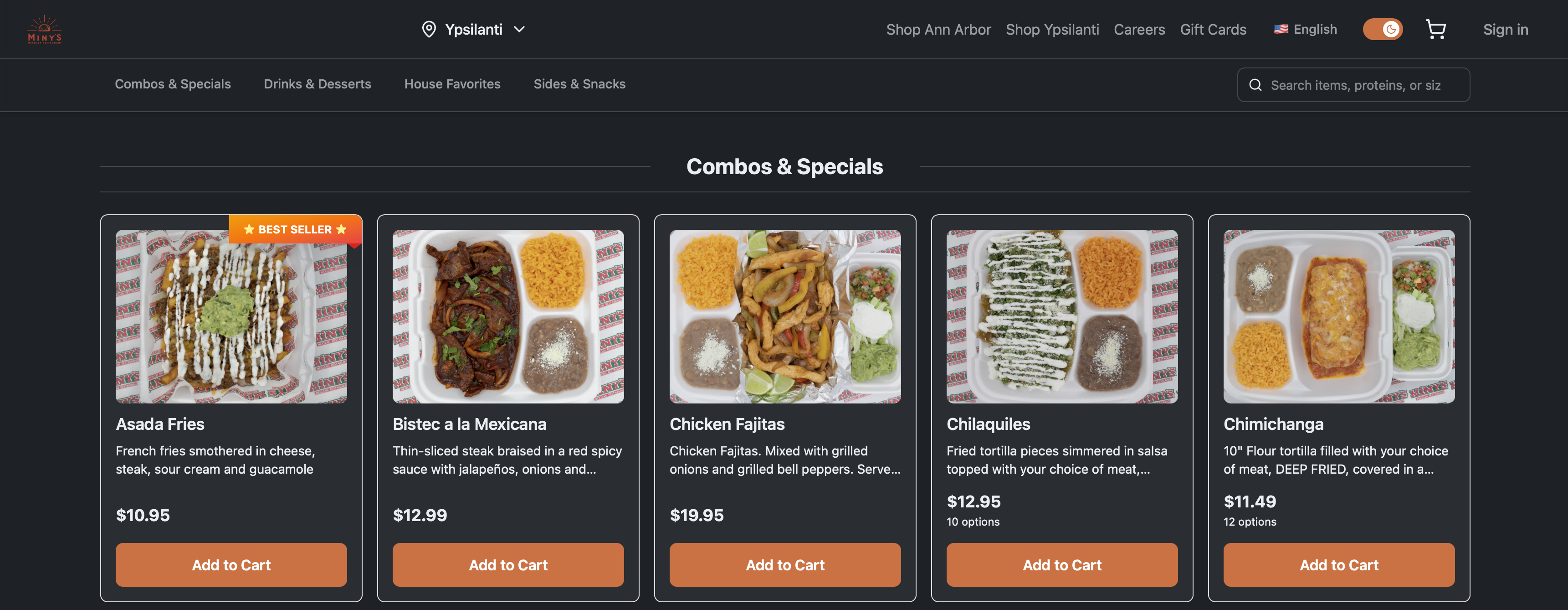Open the Chilaquiles 10 options list
This screenshot has height=610, width=1568.
pos(973,522)
